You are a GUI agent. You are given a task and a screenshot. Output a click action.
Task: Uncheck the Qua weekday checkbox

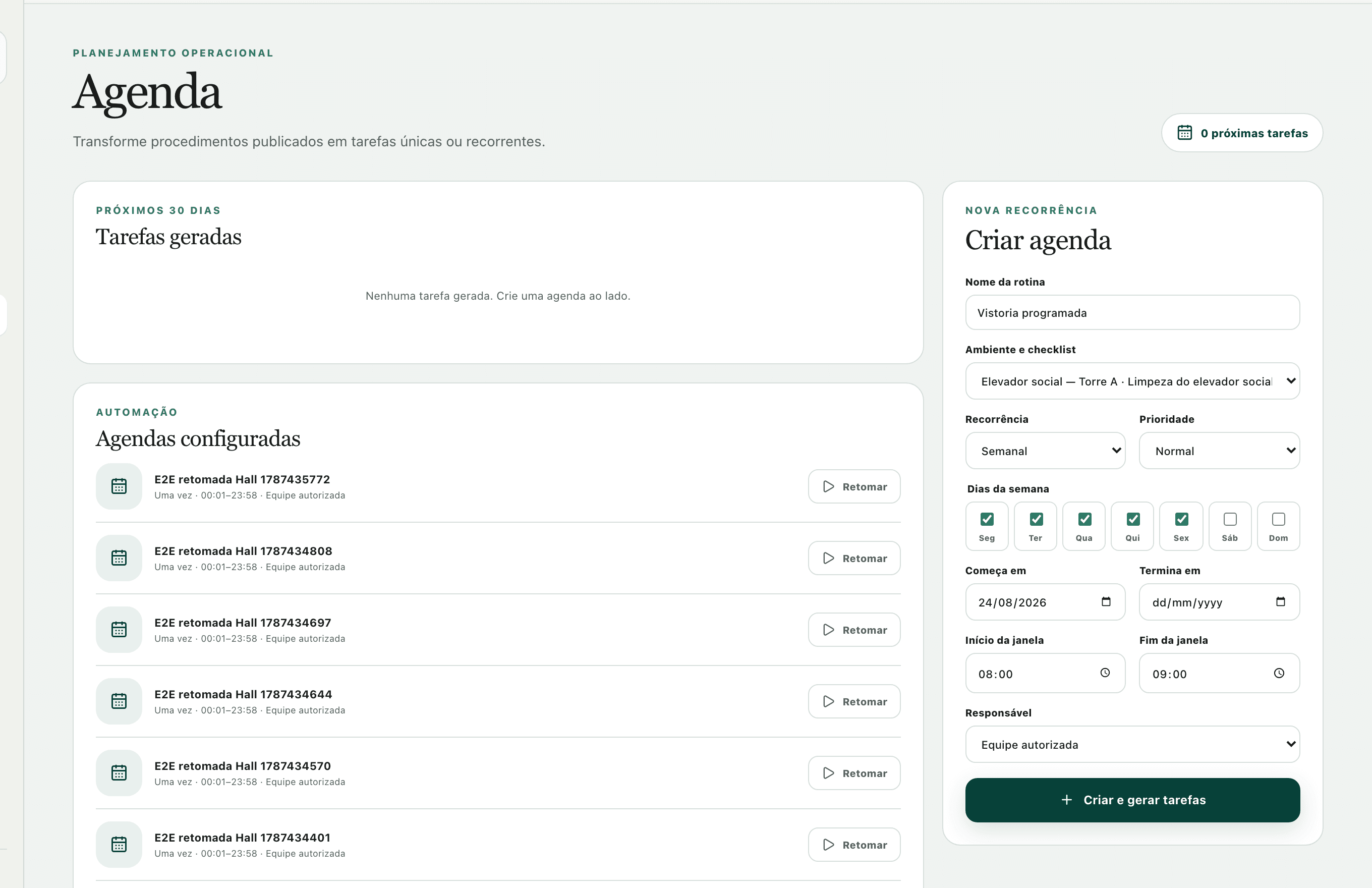pos(1084,519)
